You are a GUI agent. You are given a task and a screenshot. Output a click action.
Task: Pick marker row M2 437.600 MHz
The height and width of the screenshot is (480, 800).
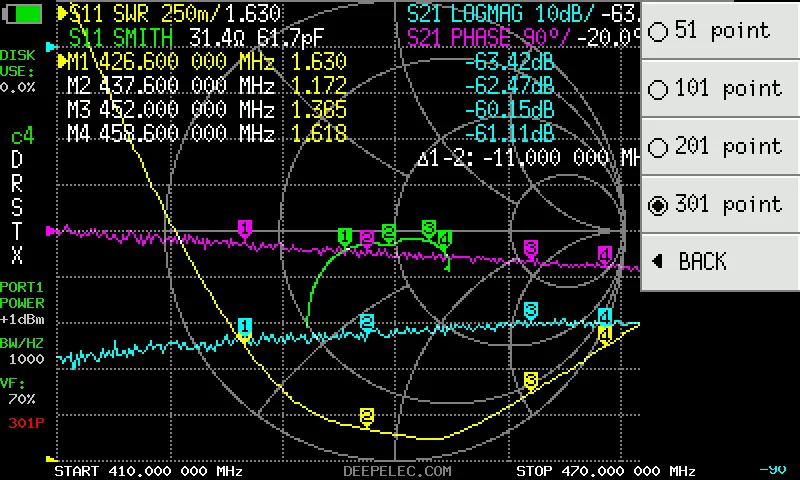point(207,85)
